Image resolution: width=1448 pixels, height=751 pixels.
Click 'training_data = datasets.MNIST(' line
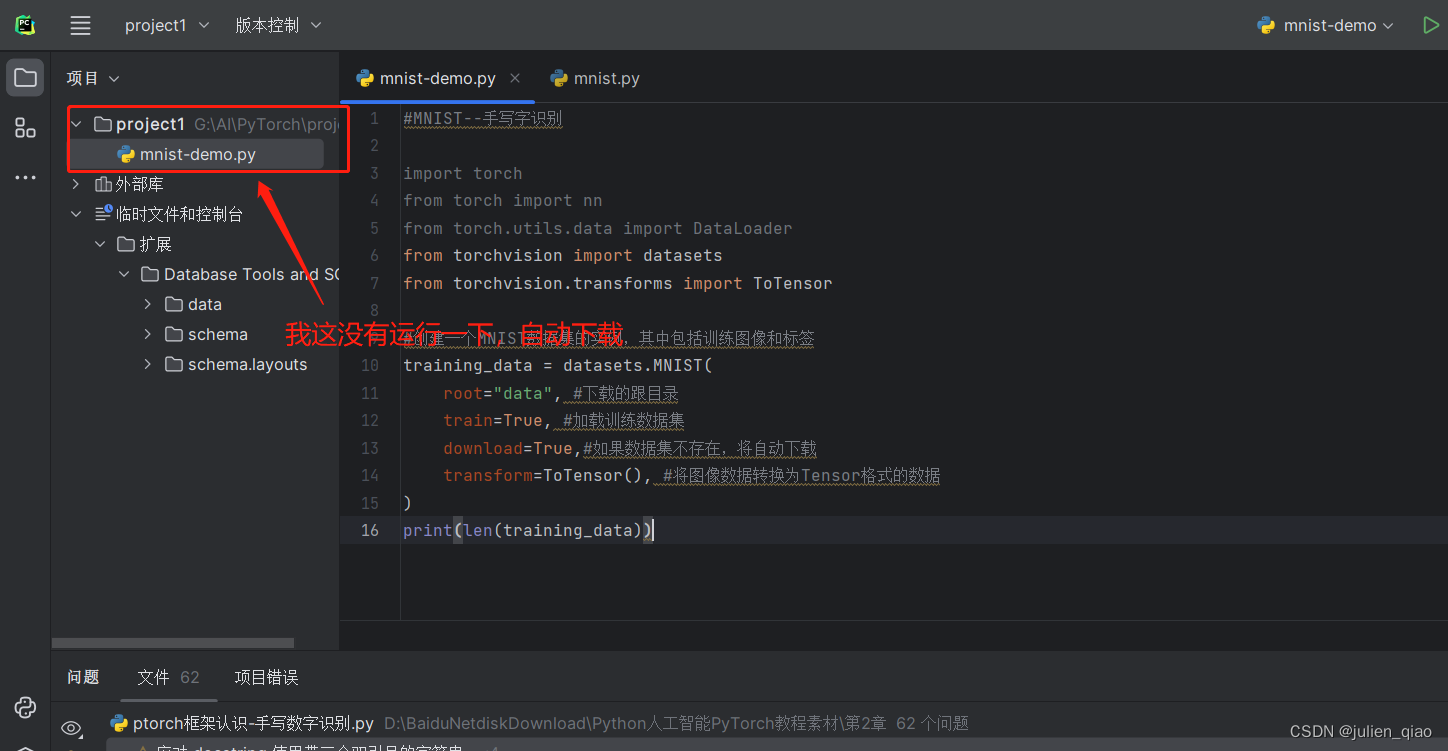(558, 365)
